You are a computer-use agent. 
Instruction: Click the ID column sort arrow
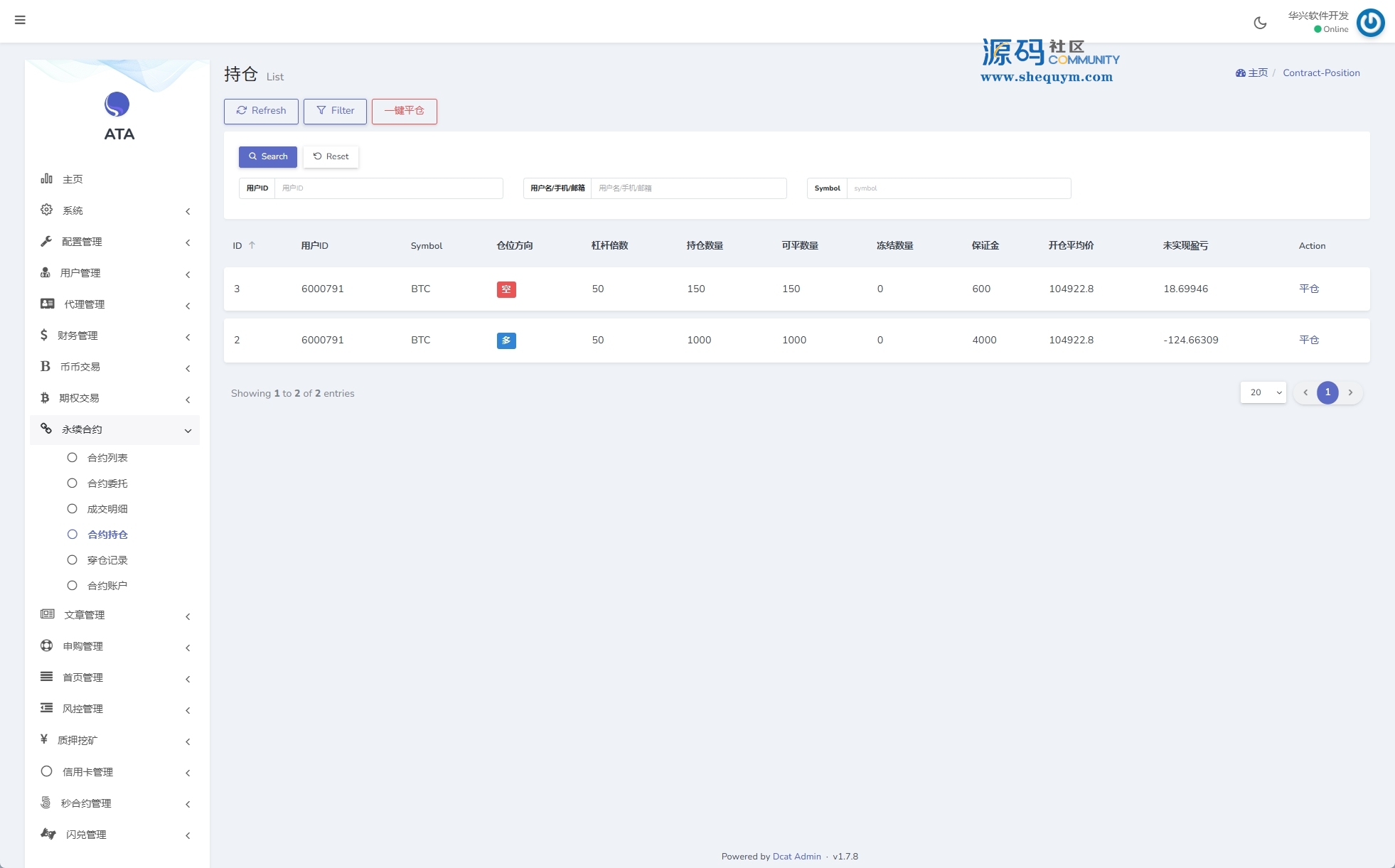point(252,245)
